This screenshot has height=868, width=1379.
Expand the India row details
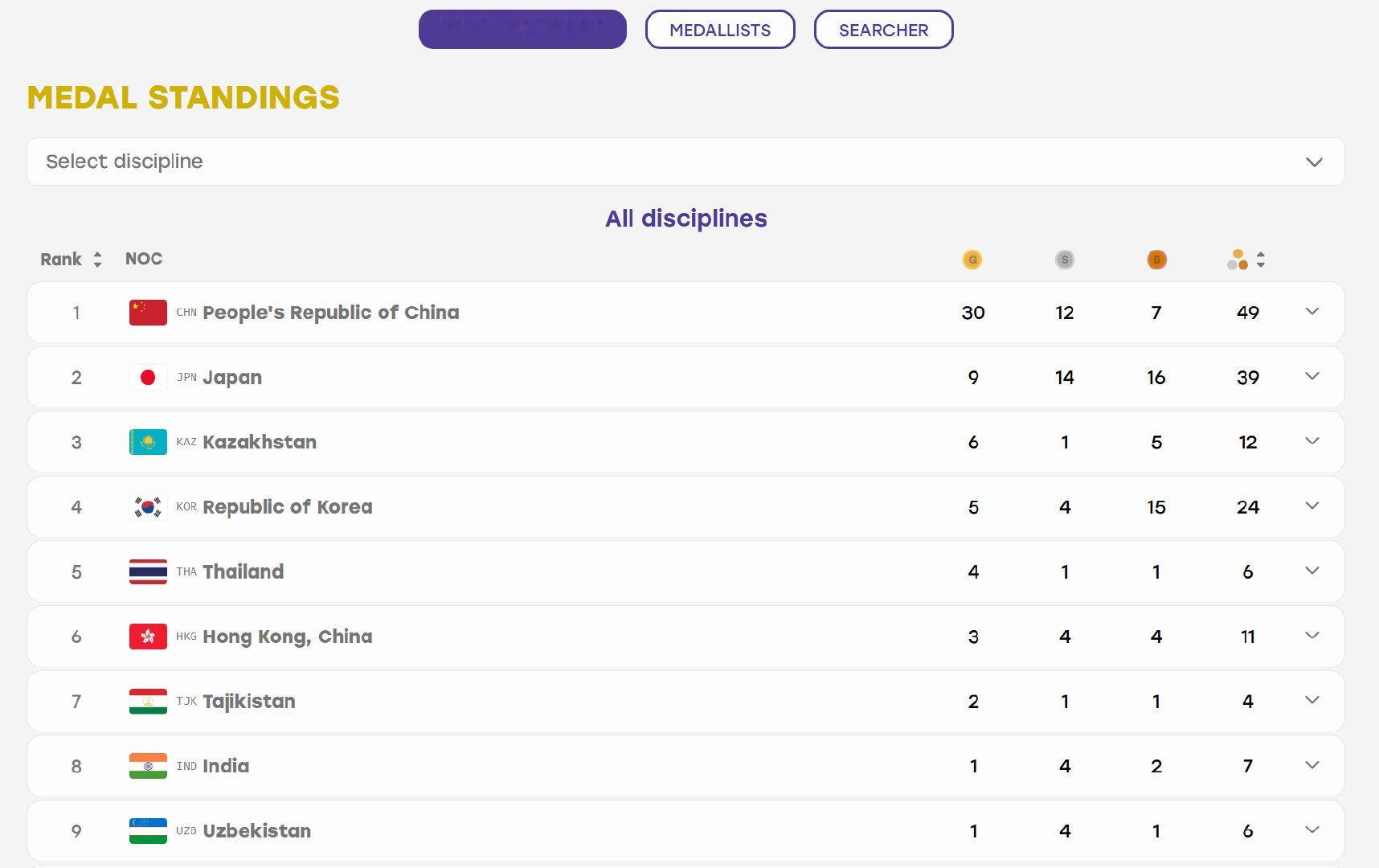pos(1312,765)
